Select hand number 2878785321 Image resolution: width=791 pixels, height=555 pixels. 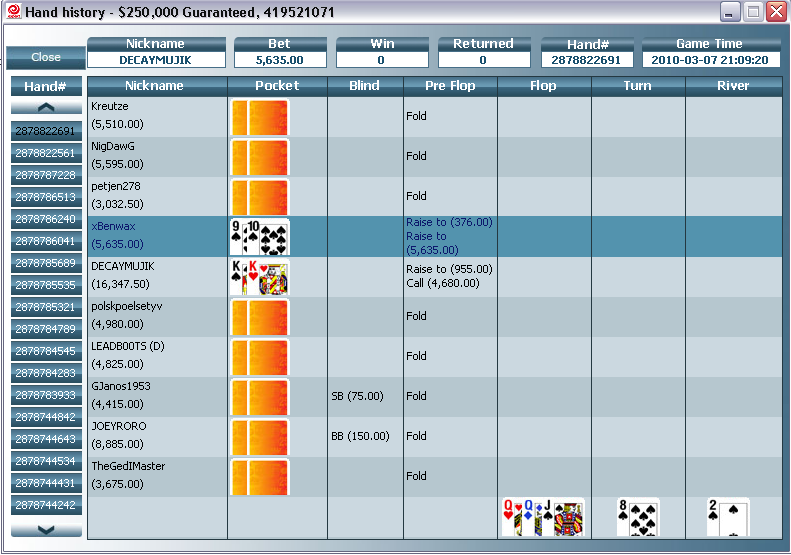pyautogui.click(x=46, y=307)
